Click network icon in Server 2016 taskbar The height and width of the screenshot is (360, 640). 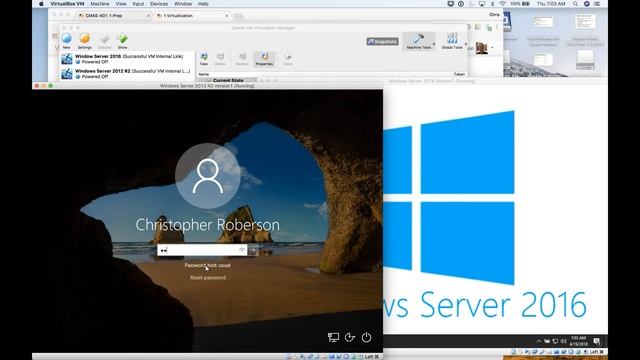[555, 341]
